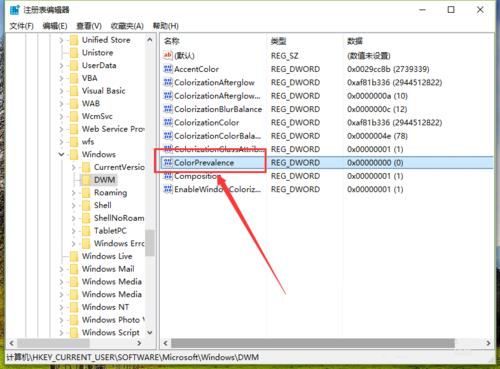Image resolution: width=500 pixels, height=369 pixels.
Task: Click the WAB folder icon
Action: (74, 103)
